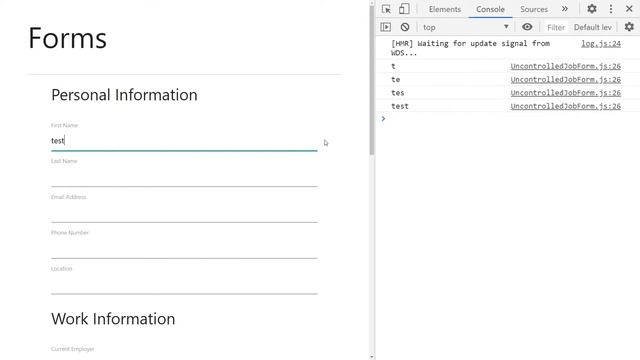This screenshot has height=360, width=640.
Task: Toggle the device toolbar icon
Action: click(404, 9)
